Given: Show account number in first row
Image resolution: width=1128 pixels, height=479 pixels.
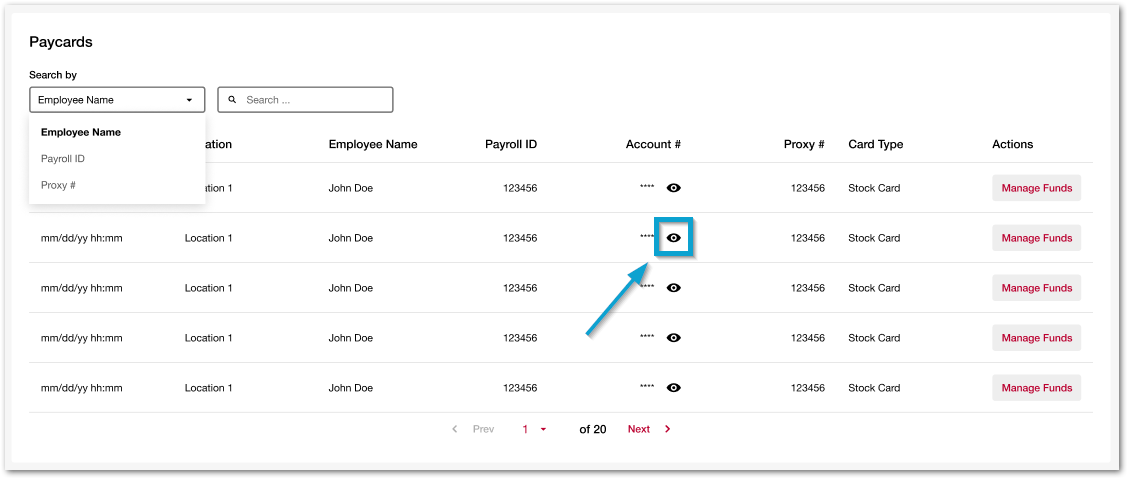Looking at the screenshot, I should (674, 188).
